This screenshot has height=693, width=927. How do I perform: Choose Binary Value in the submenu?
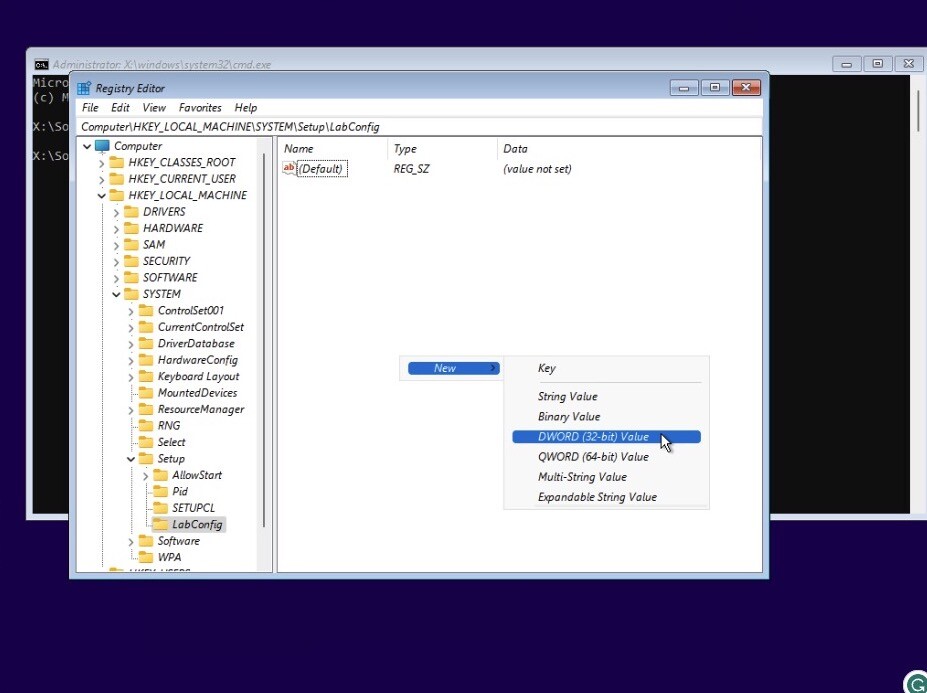606,417
